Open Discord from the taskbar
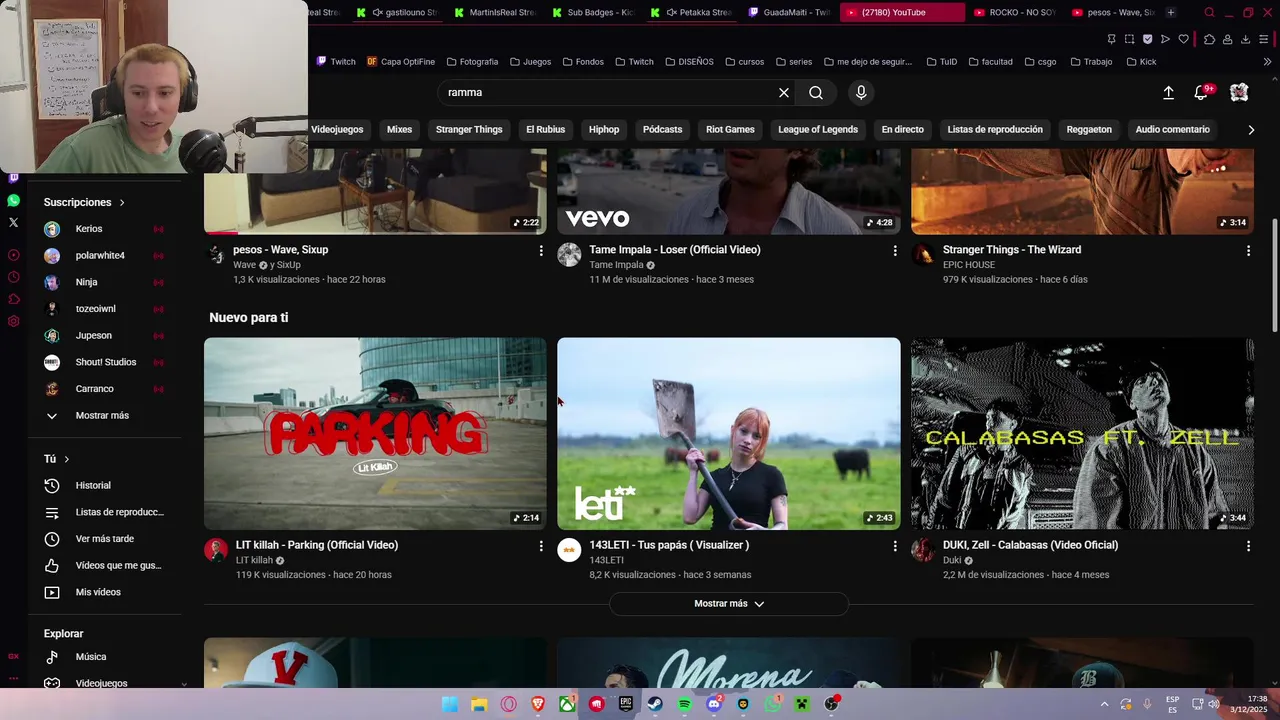The image size is (1280, 720). click(714, 704)
